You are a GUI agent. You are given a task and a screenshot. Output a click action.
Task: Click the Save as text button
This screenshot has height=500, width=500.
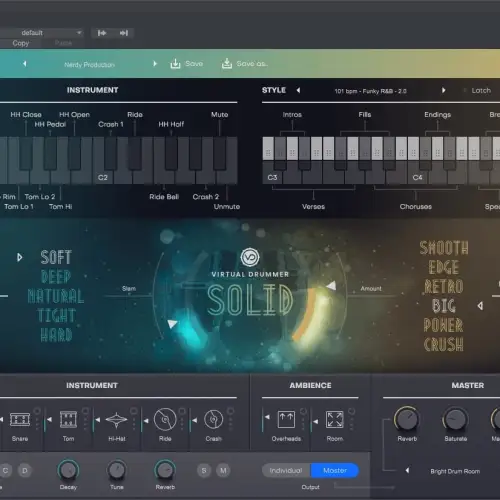pyautogui.click(x=252, y=63)
